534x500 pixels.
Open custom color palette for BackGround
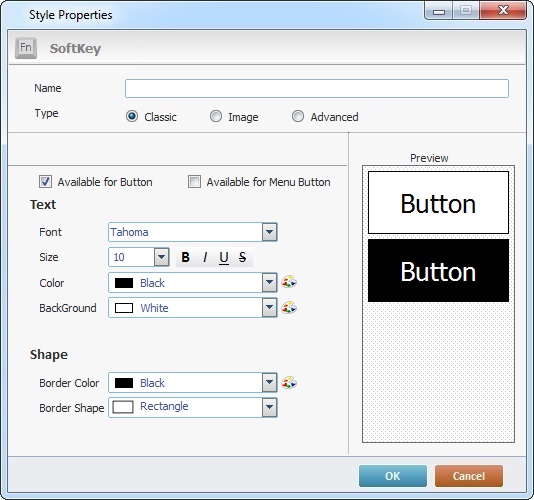289,308
